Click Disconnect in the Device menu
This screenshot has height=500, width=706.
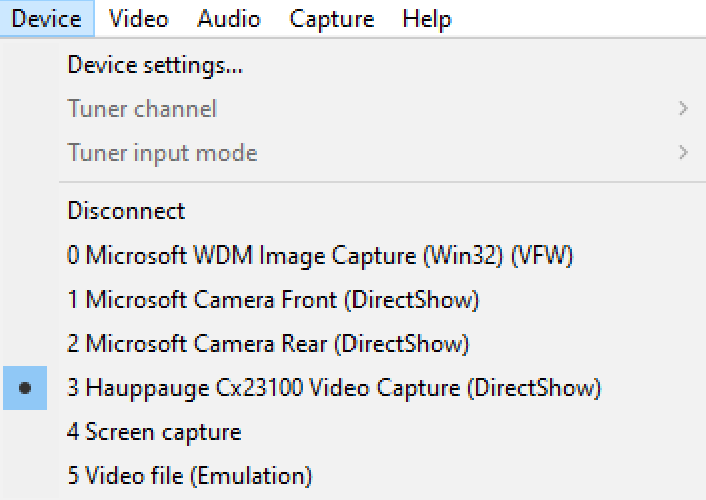pyautogui.click(x=354, y=210)
